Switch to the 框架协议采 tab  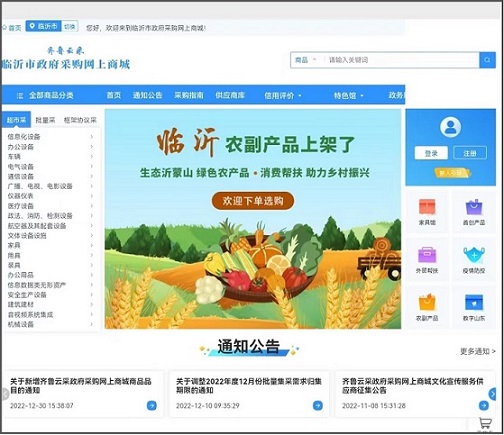tap(80, 120)
